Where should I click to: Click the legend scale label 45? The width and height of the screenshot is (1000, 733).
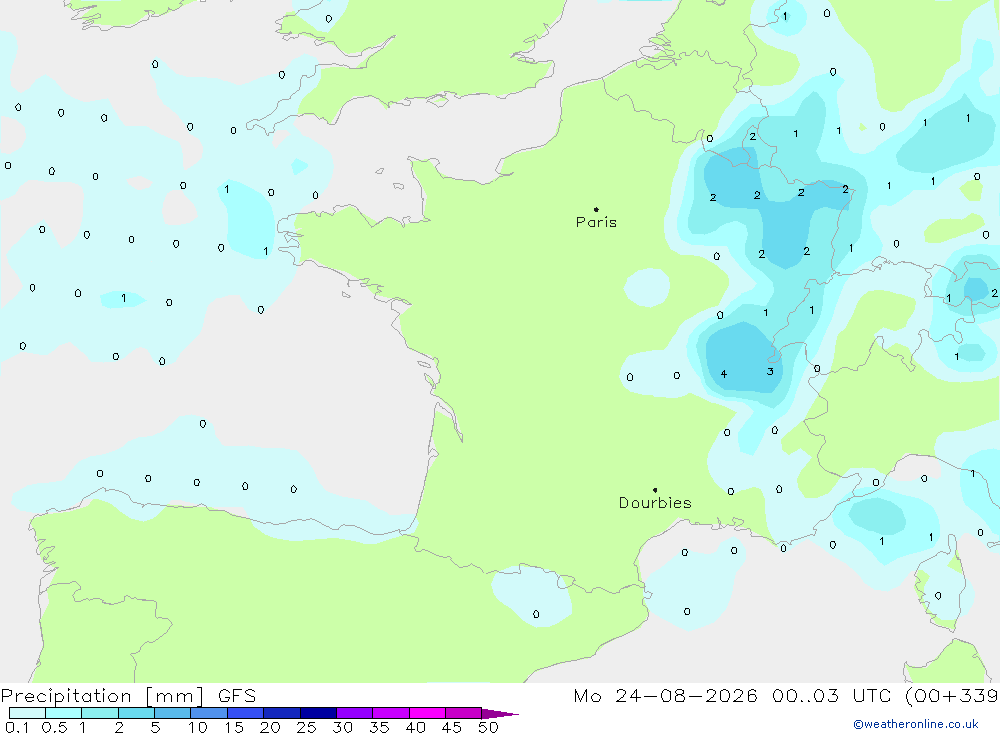pos(452,727)
